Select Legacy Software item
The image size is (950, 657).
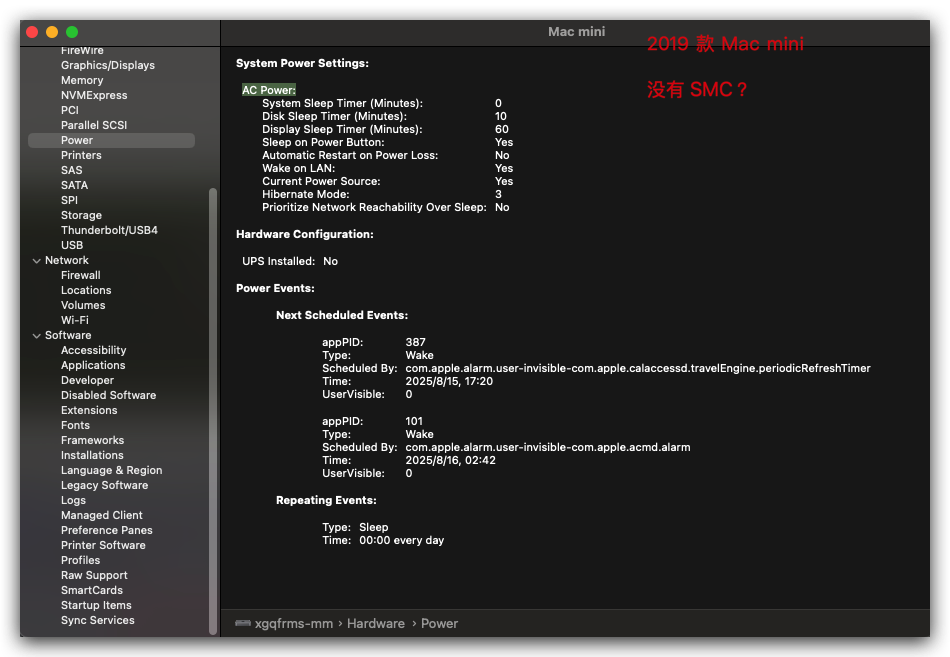tap(104, 485)
